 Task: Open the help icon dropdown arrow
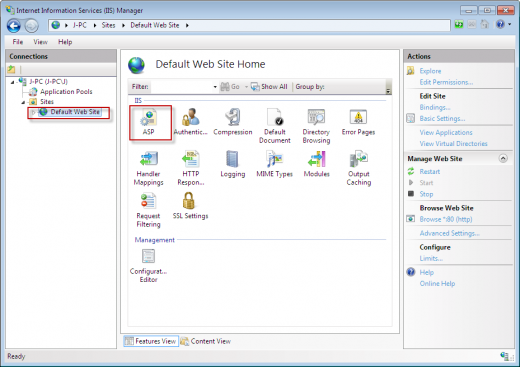(510, 24)
